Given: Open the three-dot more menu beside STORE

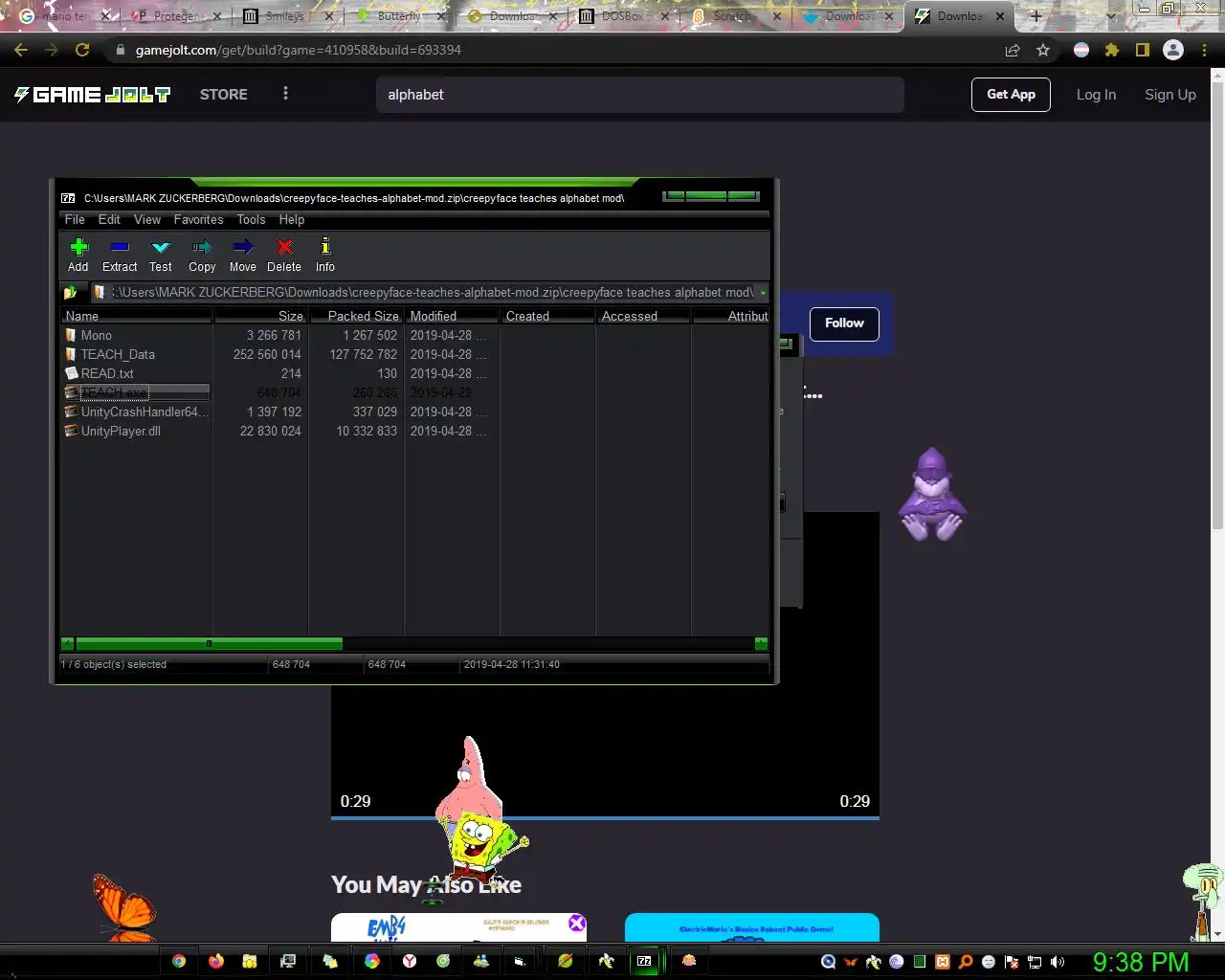Looking at the screenshot, I should [x=285, y=94].
